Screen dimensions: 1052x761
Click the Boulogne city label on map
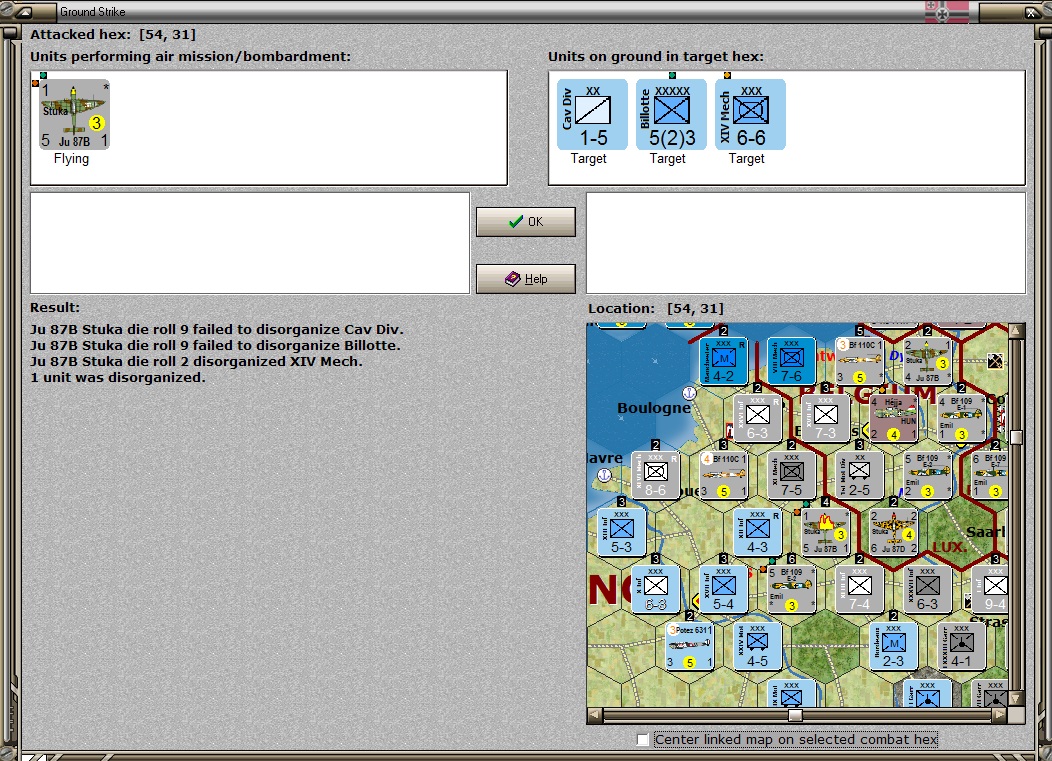(653, 407)
